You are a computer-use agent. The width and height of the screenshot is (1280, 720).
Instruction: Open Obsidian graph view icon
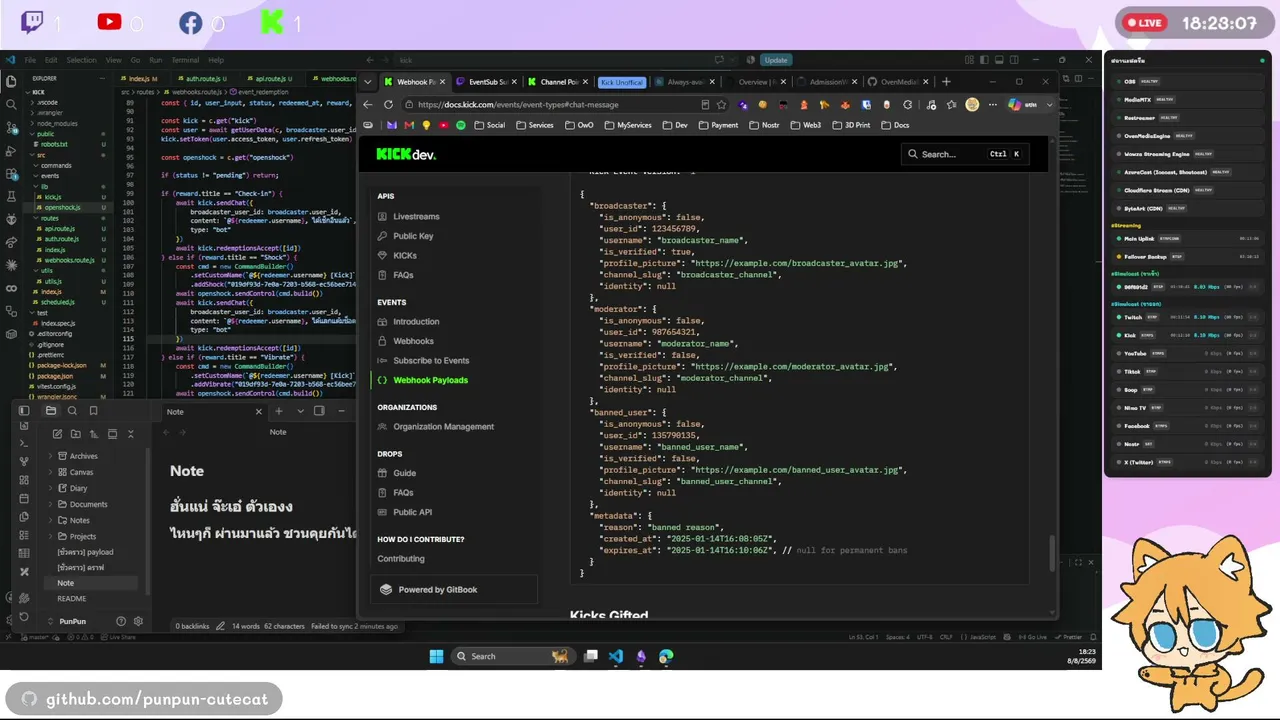25,461
